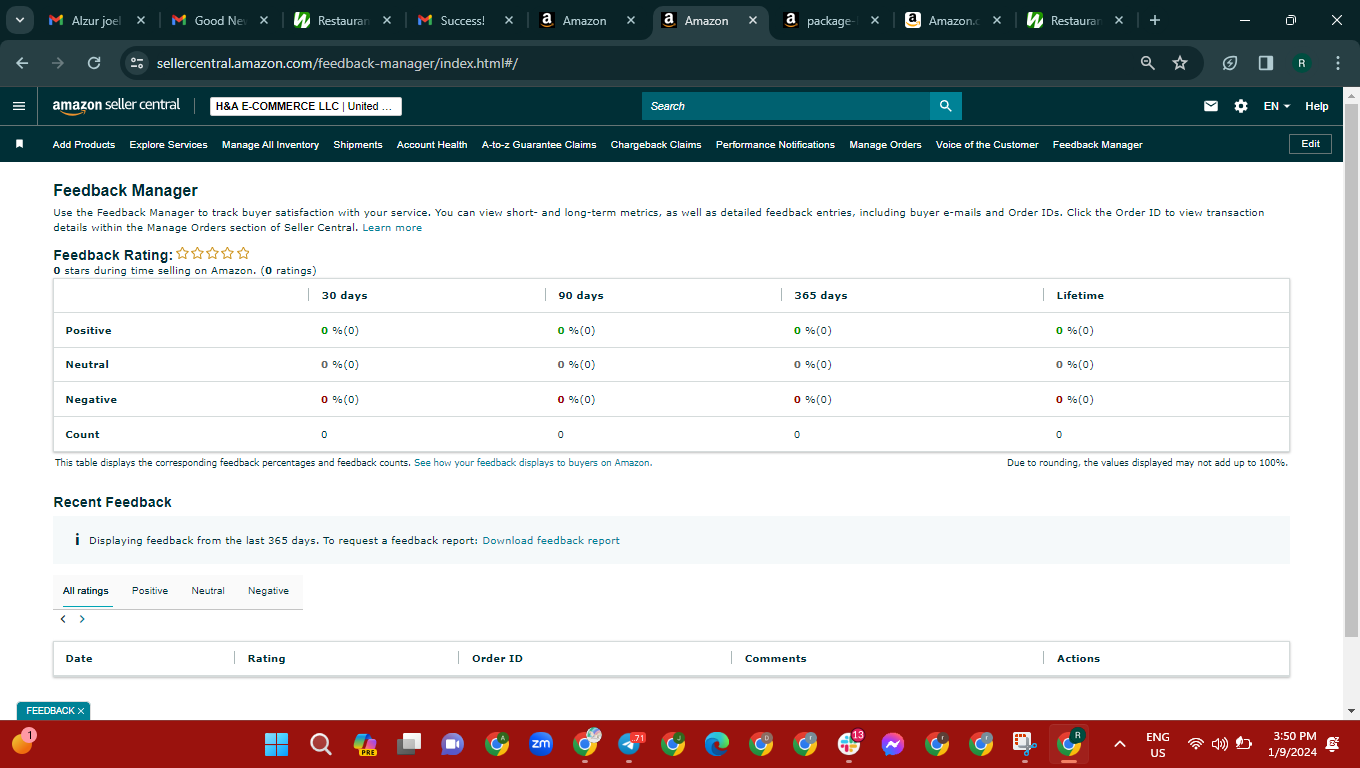Go to previous feedback page arrow

coord(63,619)
